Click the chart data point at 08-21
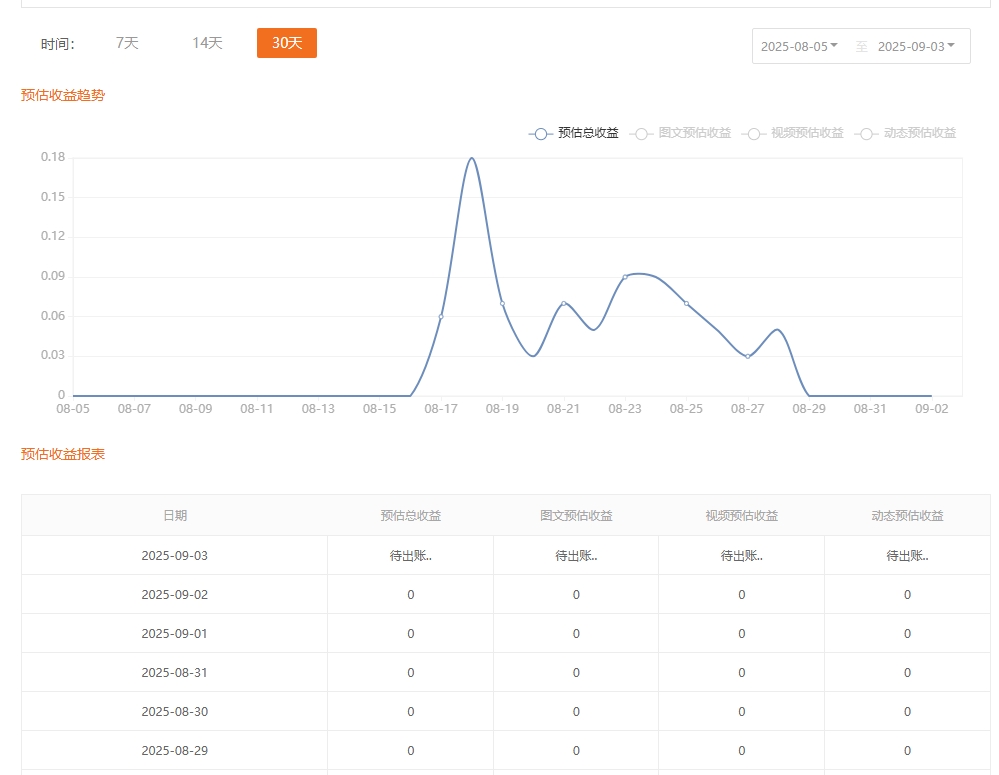Image resolution: width=999 pixels, height=775 pixels. pyautogui.click(x=564, y=303)
